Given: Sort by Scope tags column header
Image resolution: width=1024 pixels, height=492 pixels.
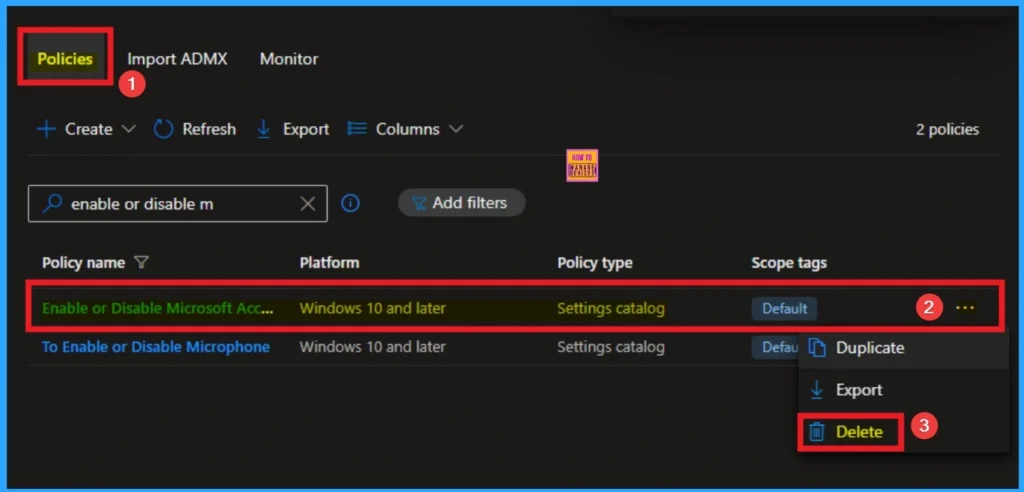Looking at the screenshot, I should click(789, 263).
